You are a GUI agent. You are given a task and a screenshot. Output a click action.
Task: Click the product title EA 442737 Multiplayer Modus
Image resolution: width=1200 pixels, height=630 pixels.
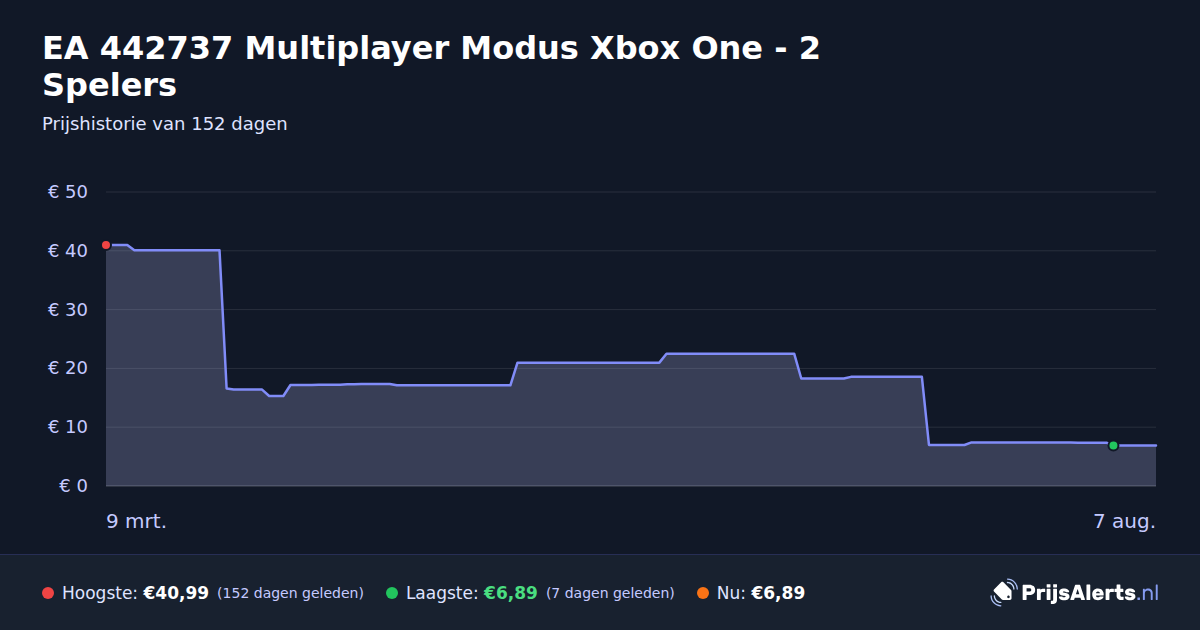click(x=431, y=66)
